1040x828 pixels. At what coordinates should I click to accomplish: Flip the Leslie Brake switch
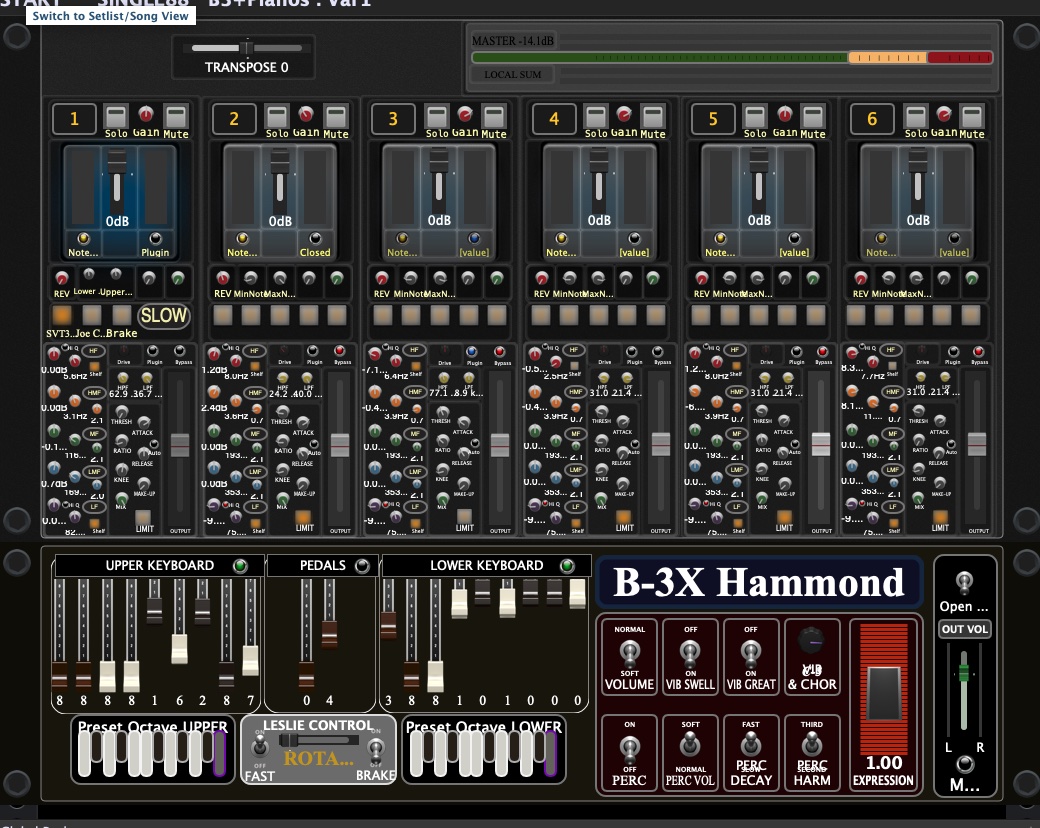coord(376,749)
